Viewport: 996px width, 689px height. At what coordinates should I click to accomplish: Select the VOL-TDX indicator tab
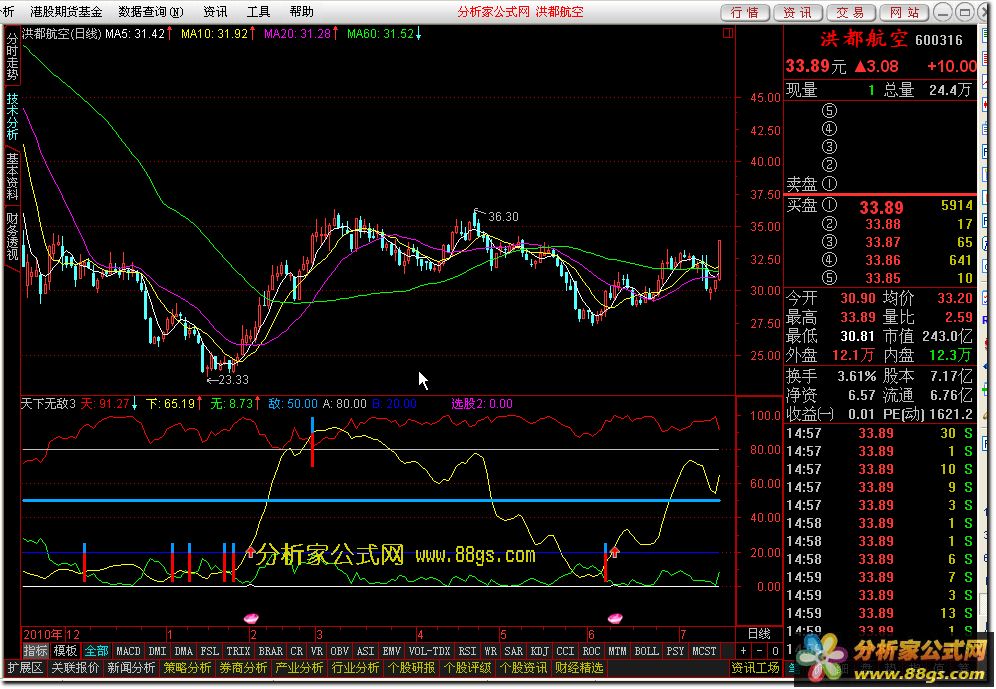(x=430, y=651)
